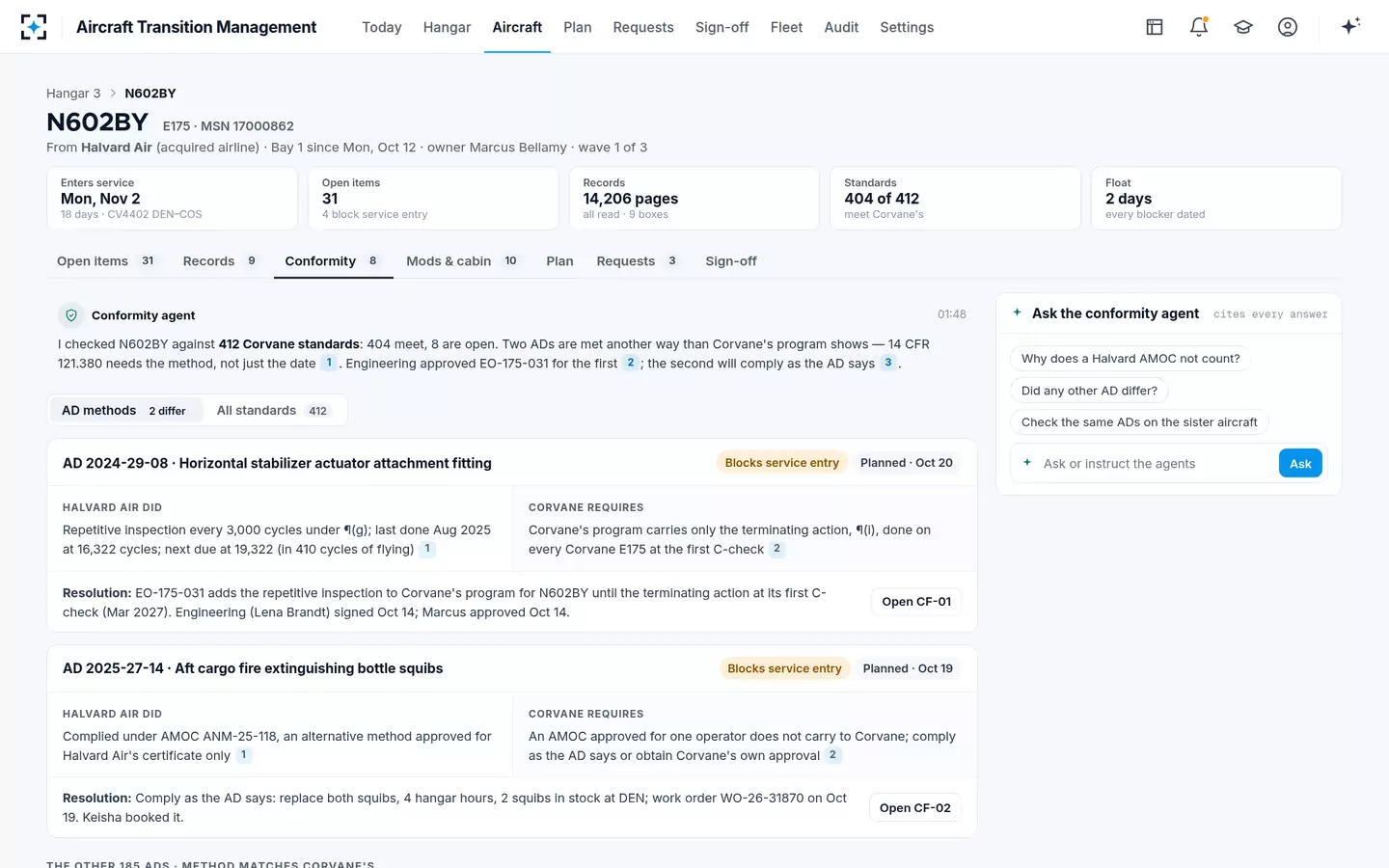1389x868 pixels.
Task: Open citation 2 under AD 2025-27-14 Corvane requires
Action: 832,755
